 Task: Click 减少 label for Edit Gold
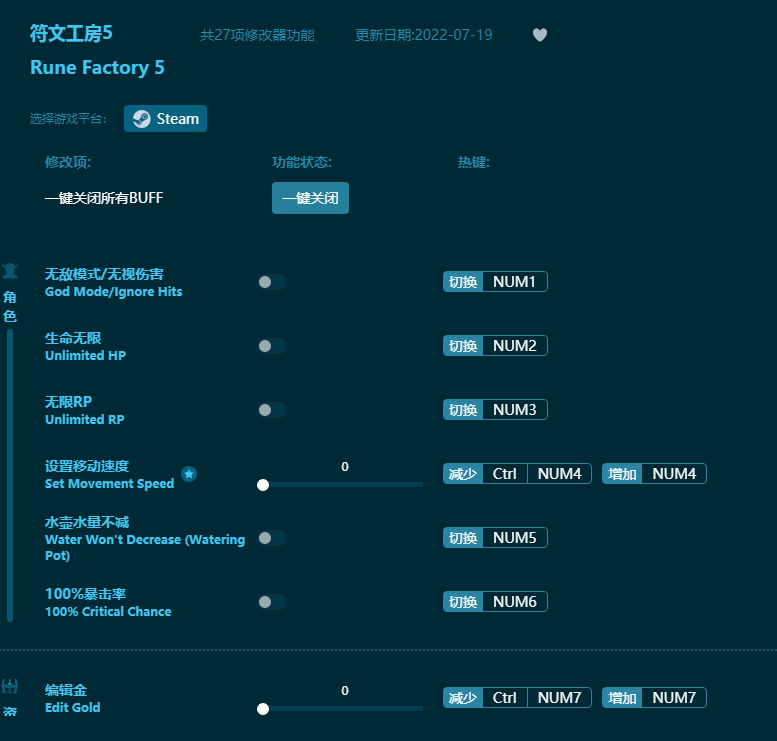click(x=463, y=697)
